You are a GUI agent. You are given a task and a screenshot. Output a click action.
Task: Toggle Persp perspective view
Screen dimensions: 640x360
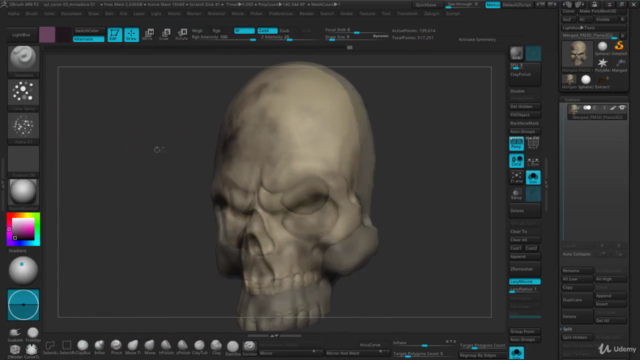[516, 143]
